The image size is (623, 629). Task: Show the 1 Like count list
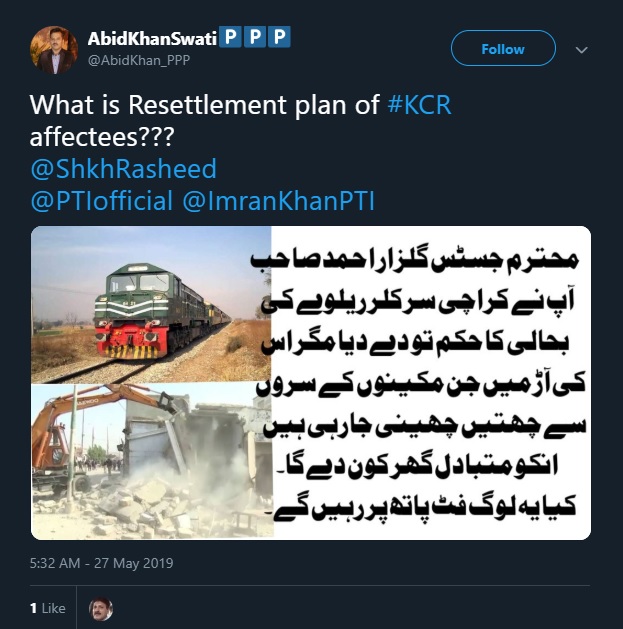coord(48,608)
